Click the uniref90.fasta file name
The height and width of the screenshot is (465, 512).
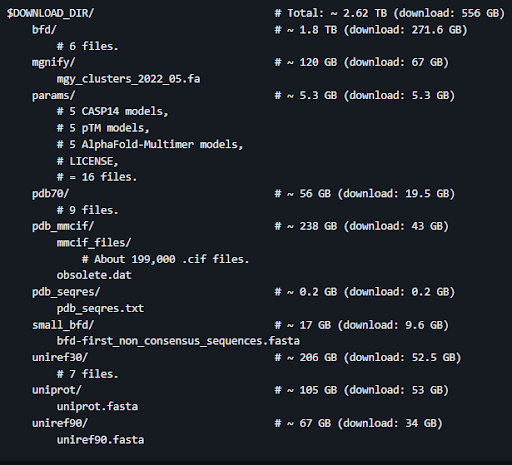click(x=100, y=440)
